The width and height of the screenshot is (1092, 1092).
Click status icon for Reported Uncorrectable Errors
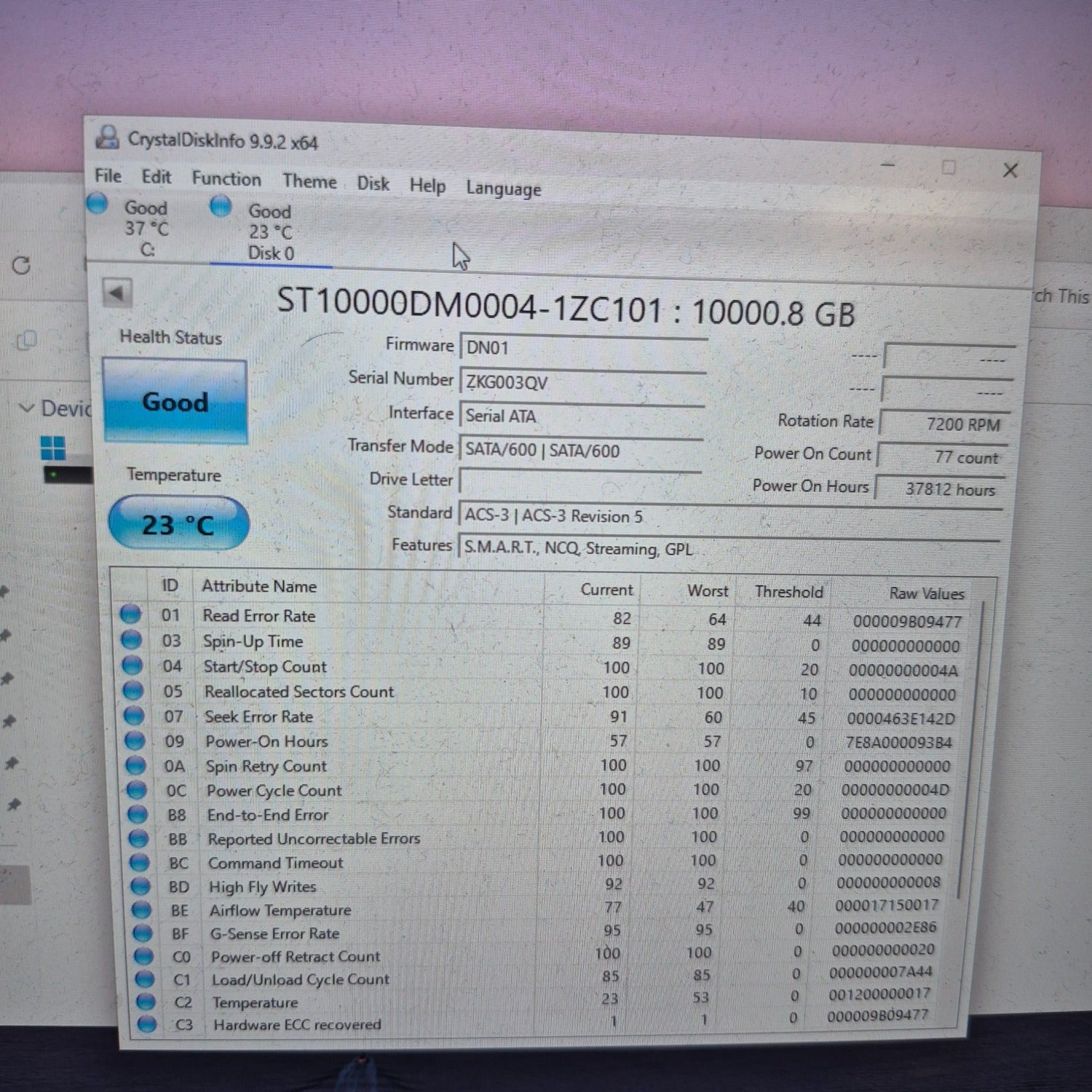tap(138, 839)
